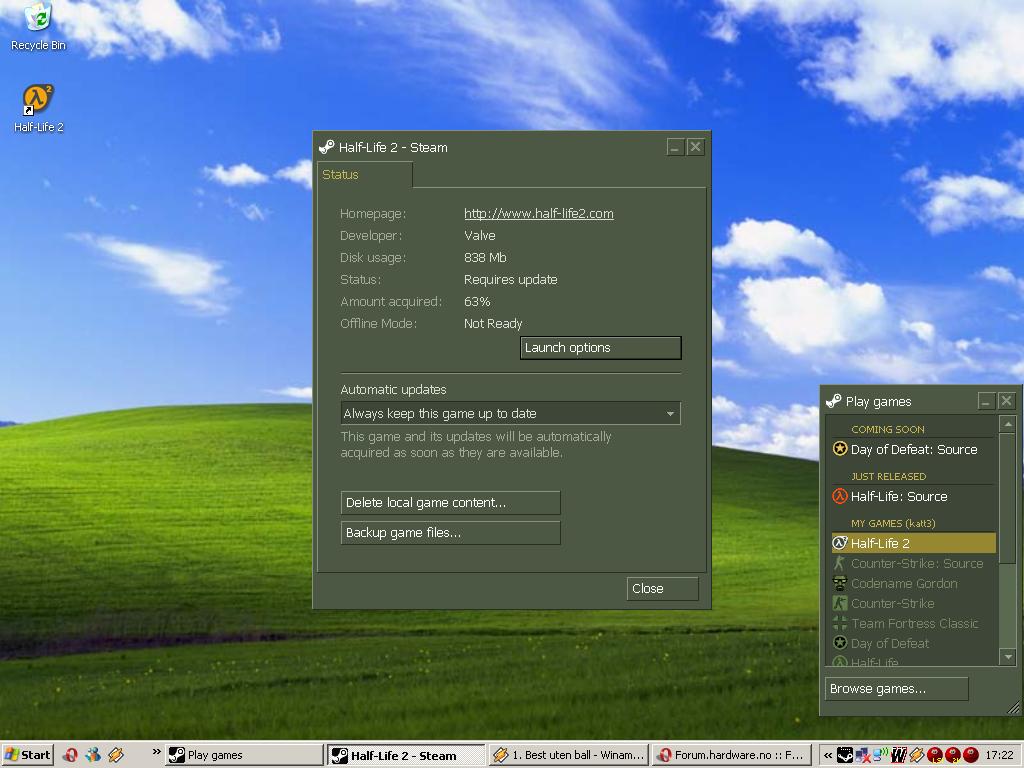Open Winamp from the quick launch bar
The image size is (1024, 768).
tap(116, 755)
